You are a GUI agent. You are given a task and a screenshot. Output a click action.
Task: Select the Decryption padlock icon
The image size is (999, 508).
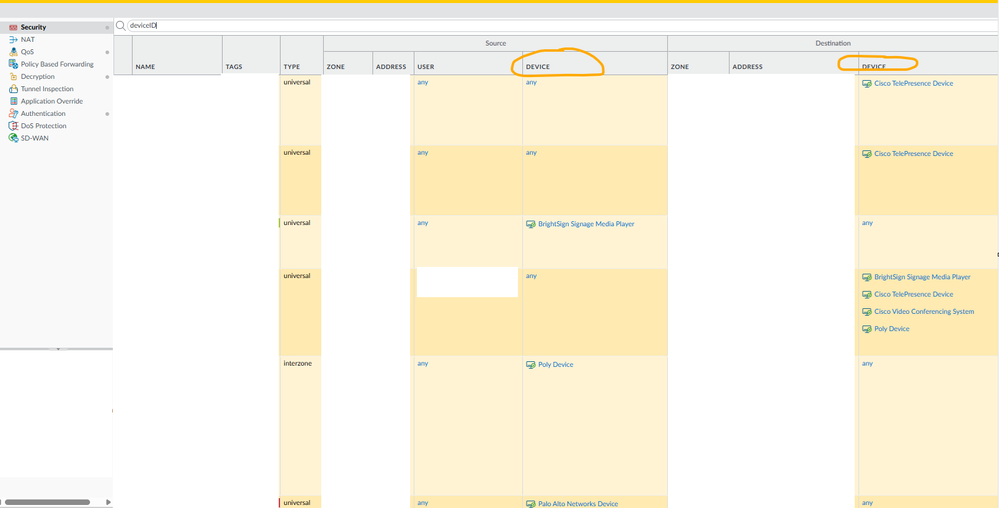pos(13,76)
